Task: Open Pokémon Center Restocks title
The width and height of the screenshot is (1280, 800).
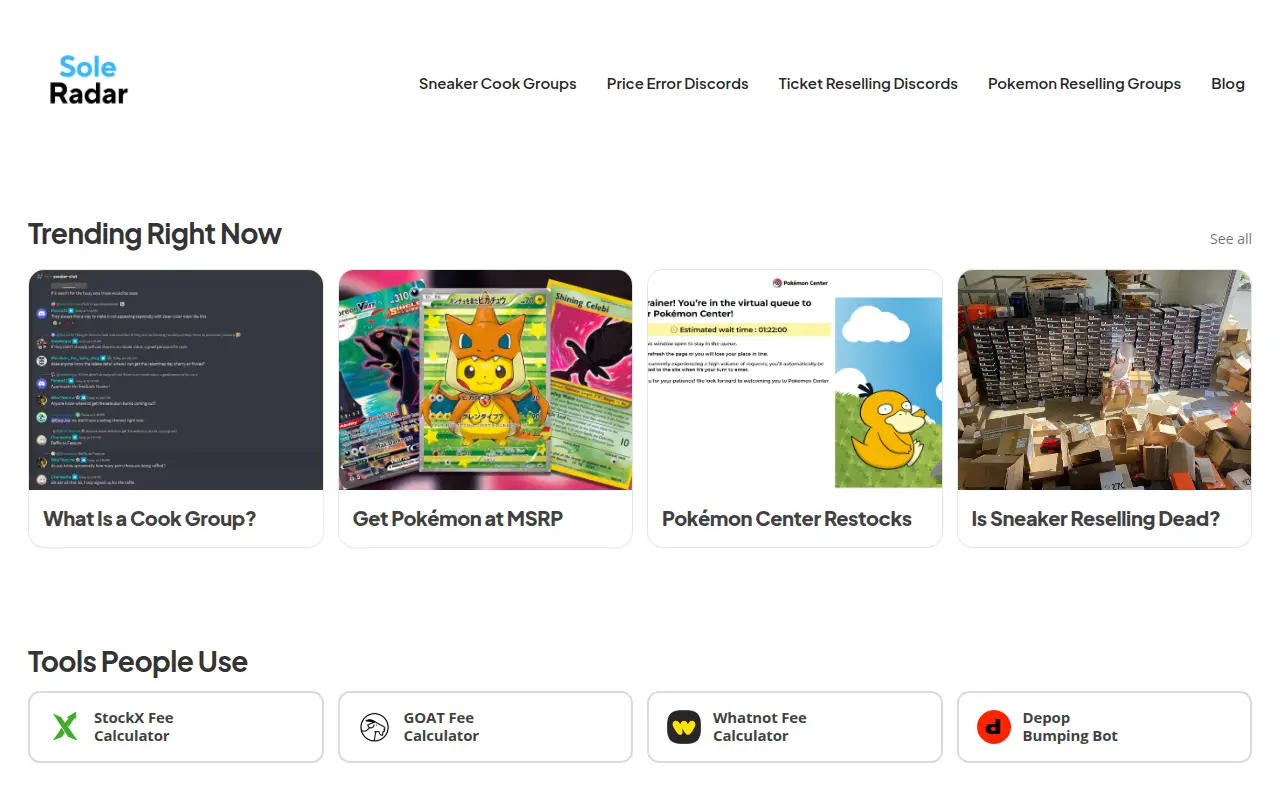Action: tap(787, 519)
